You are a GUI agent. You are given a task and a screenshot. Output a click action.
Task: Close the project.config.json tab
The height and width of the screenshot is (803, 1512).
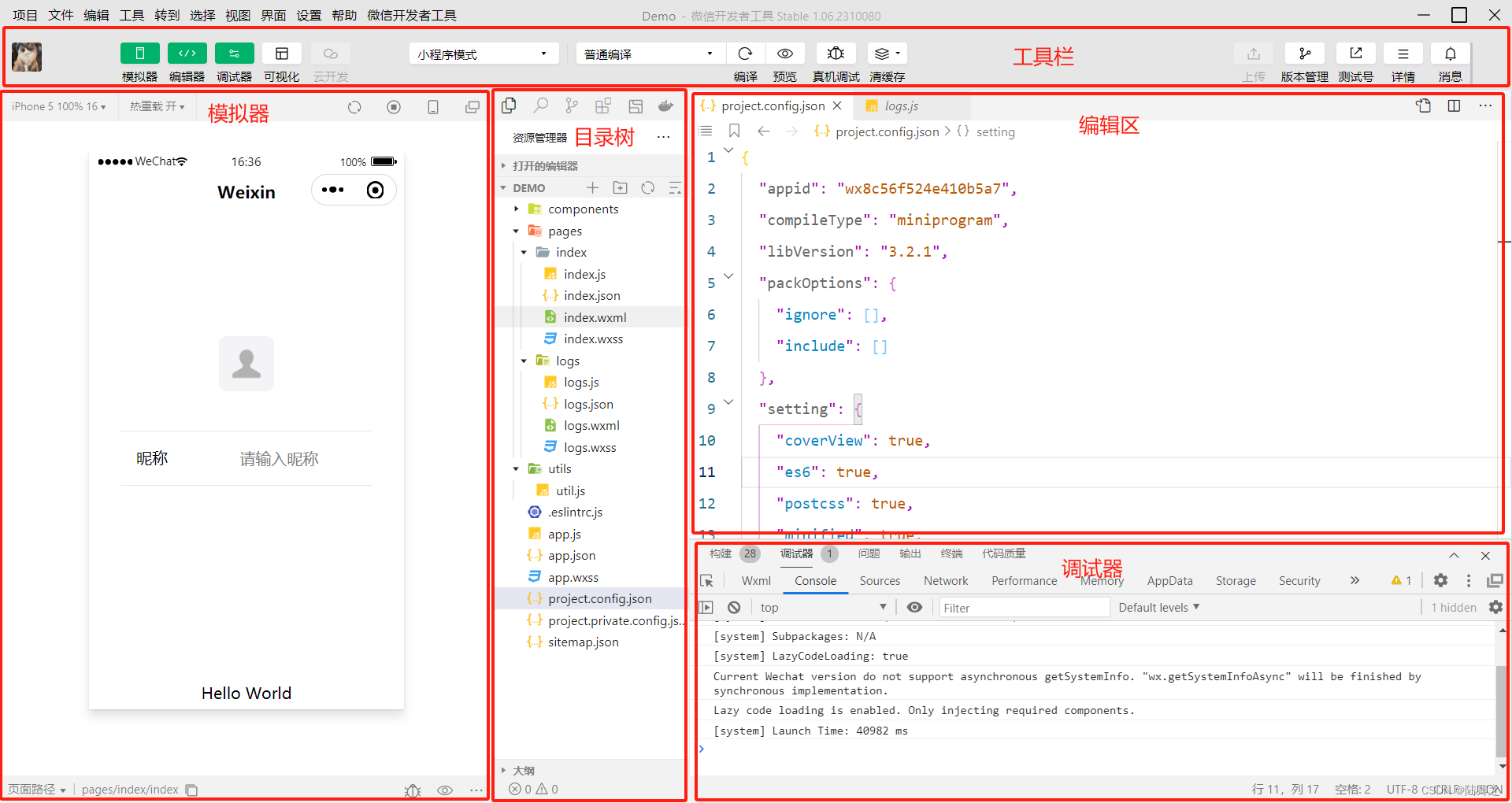click(837, 105)
